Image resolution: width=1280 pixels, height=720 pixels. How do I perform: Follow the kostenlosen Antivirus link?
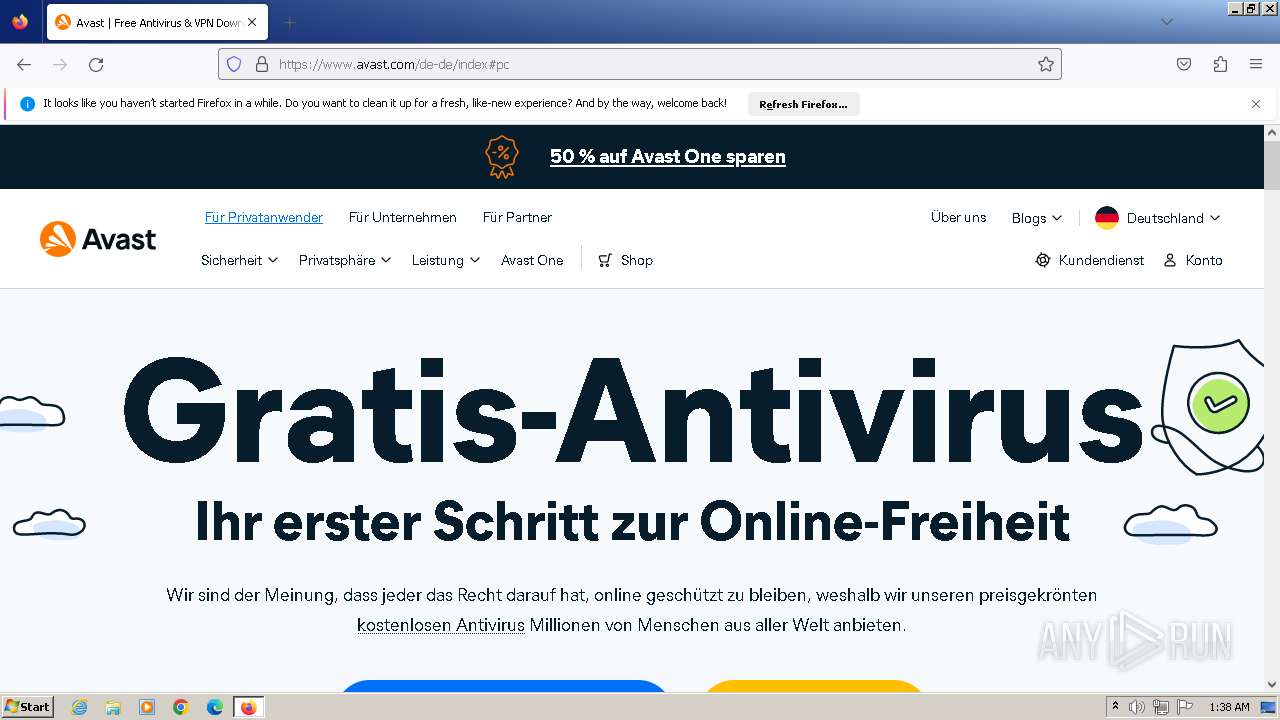tap(441, 625)
